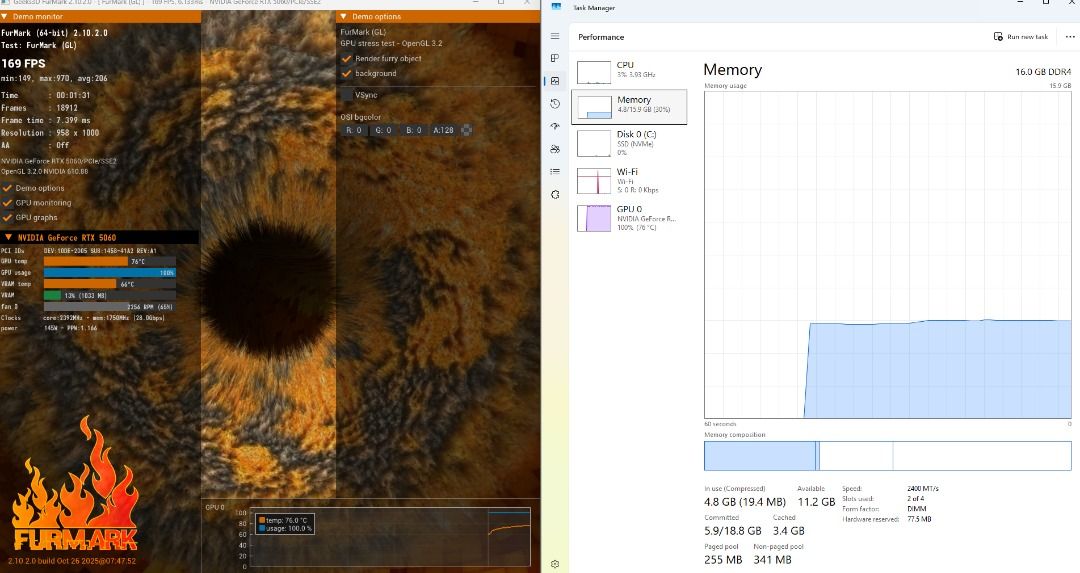This screenshot has height=573, width=1080.
Task: Click the PCI IDs device line
Action: (x=79, y=251)
